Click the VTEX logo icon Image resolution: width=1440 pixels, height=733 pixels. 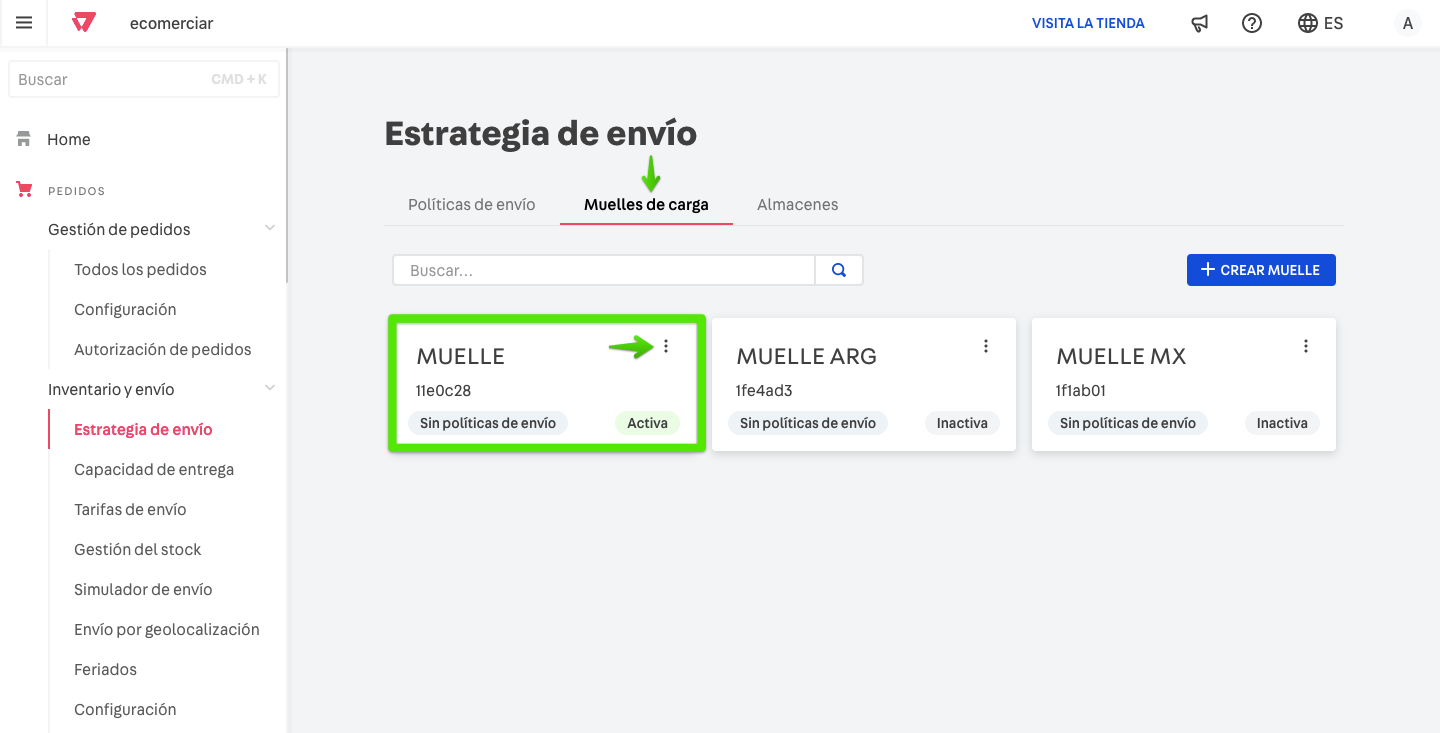click(84, 23)
